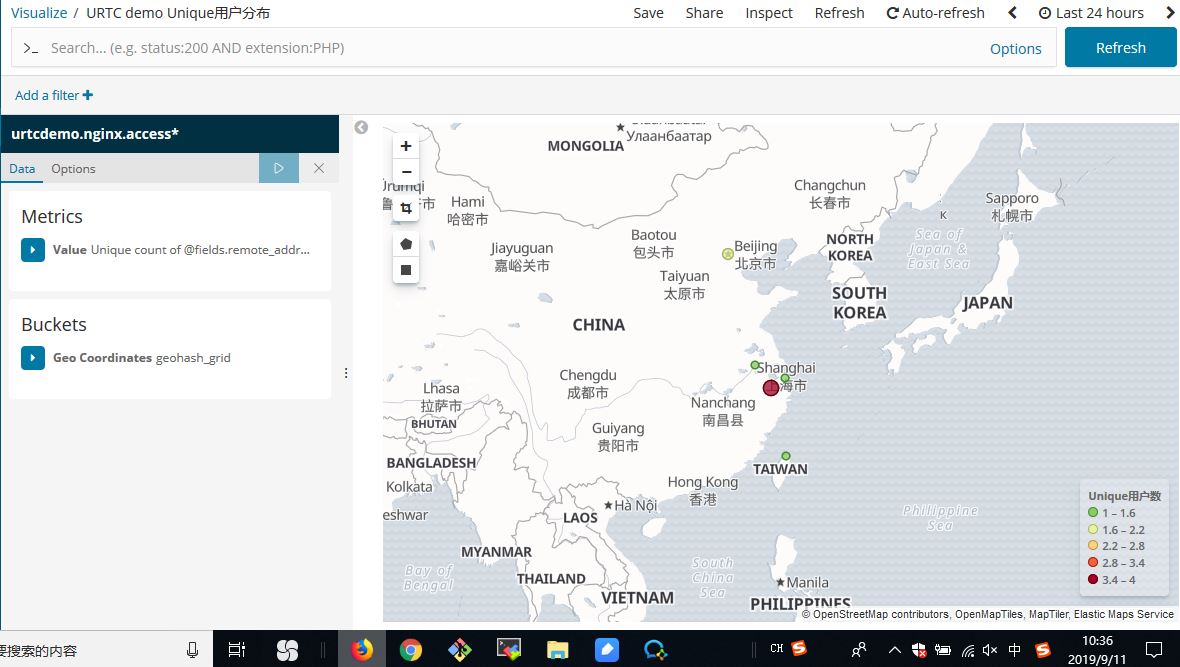Click Add a filter
The height and width of the screenshot is (667, 1180).
click(x=54, y=95)
